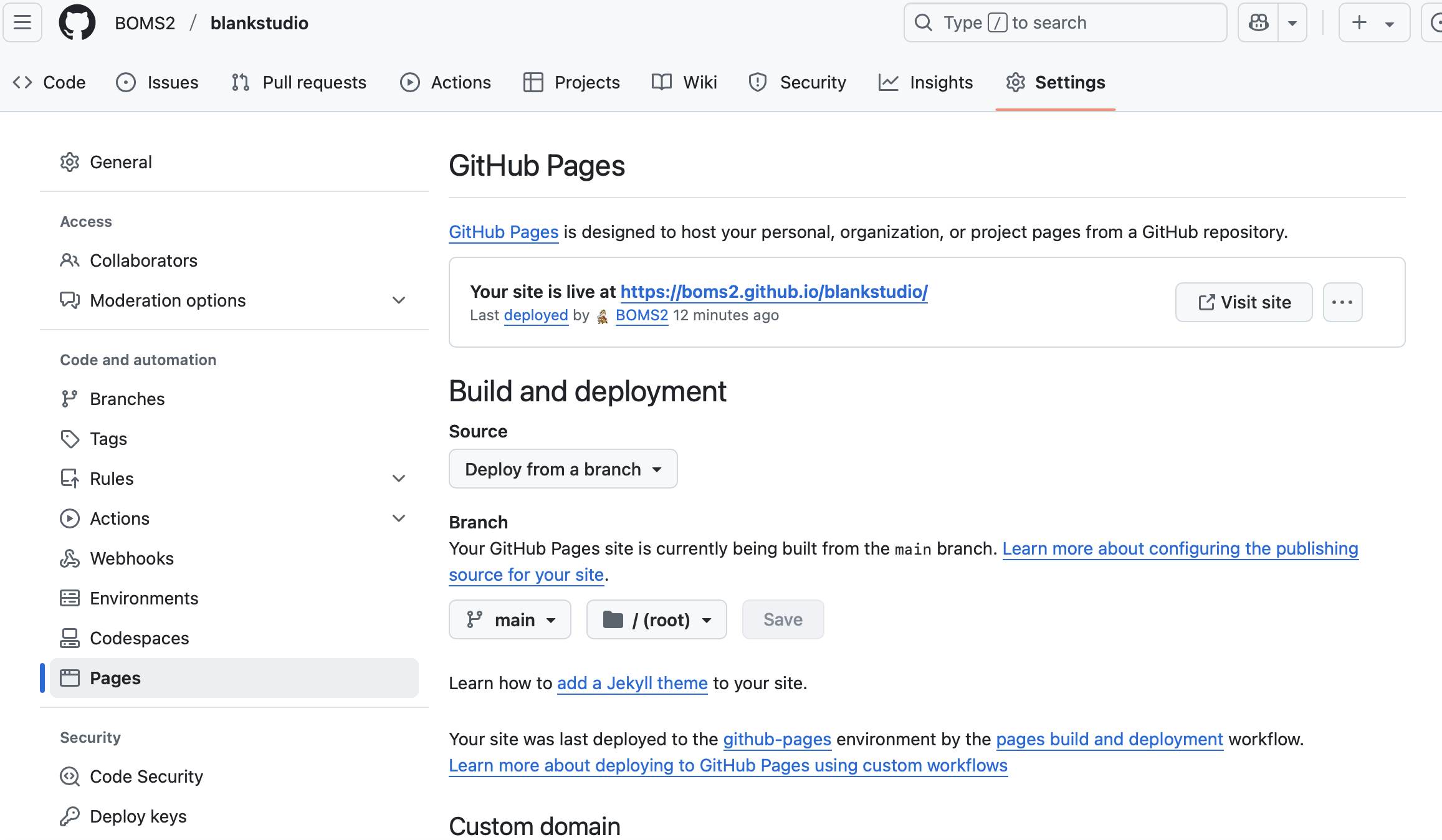Open Copilot chat icon
The image size is (1442, 840).
[x=1258, y=22]
